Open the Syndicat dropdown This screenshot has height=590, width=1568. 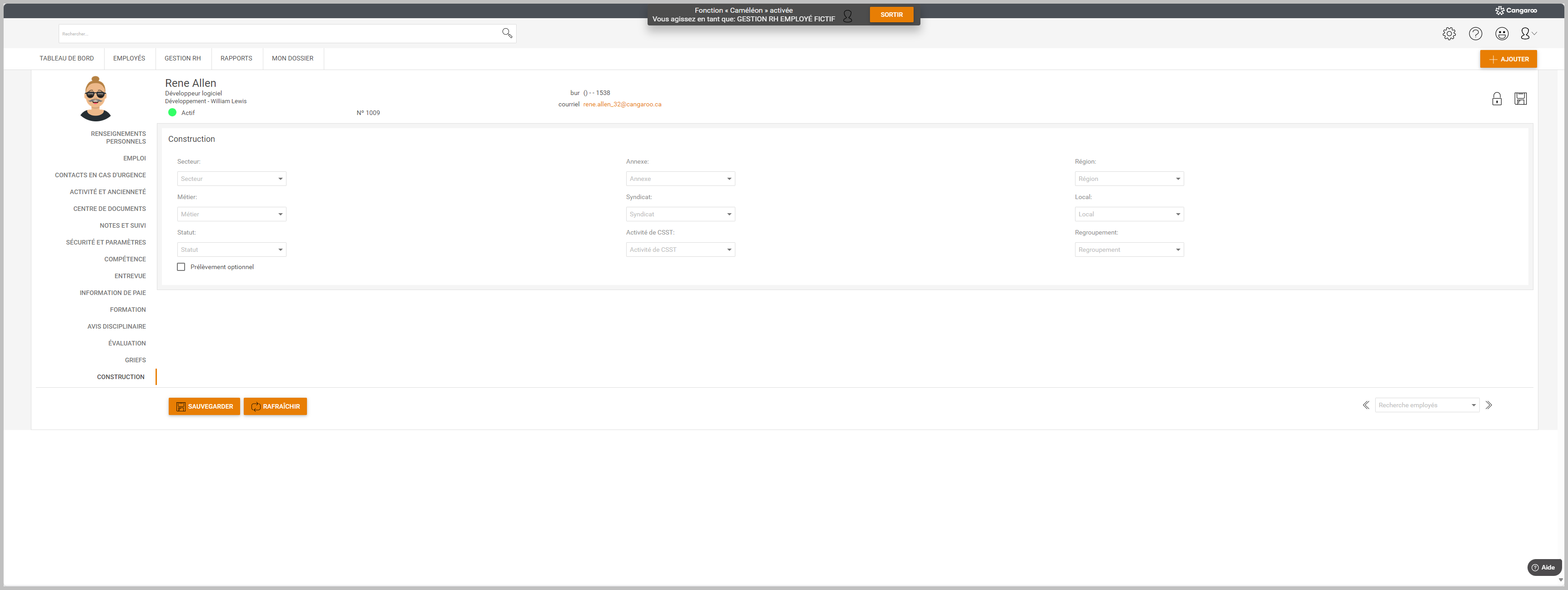680,214
